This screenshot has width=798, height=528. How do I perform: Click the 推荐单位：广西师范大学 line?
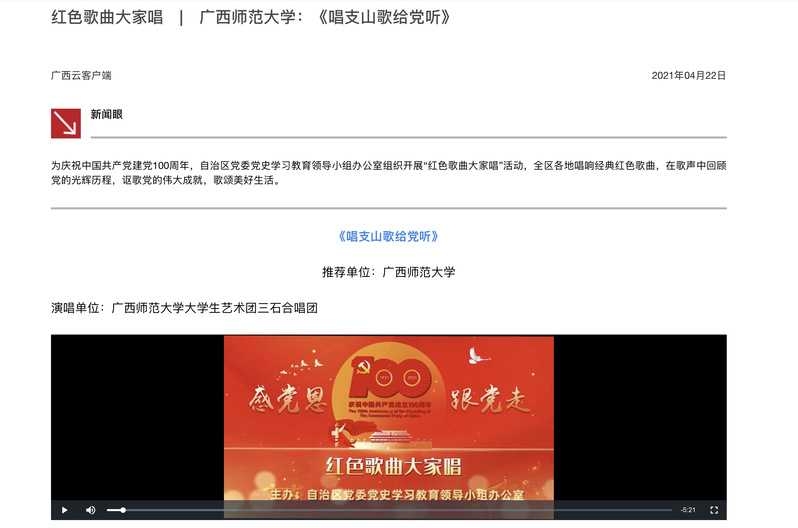388,272
